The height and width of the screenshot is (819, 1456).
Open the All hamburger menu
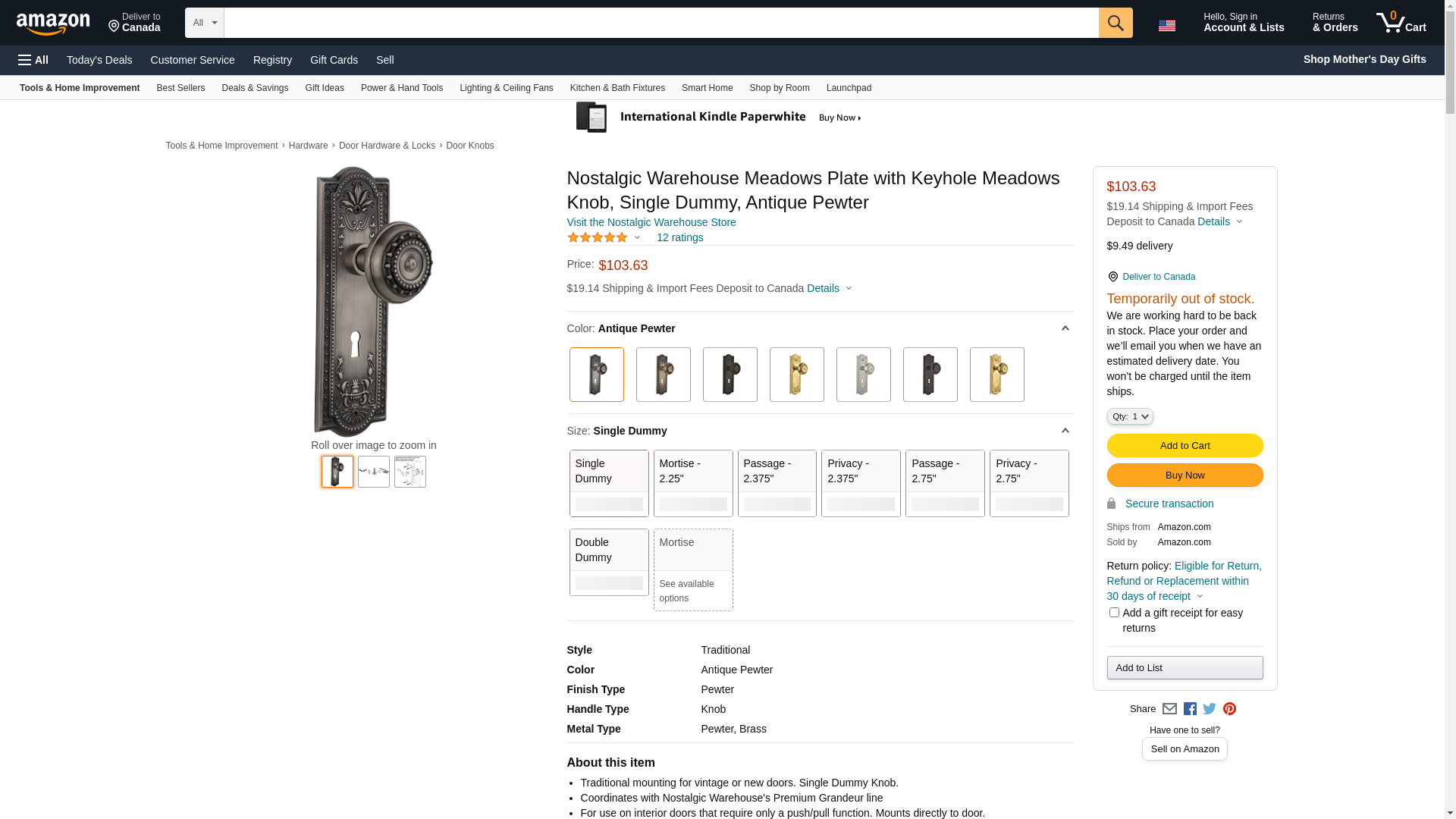(x=33, y=60)
